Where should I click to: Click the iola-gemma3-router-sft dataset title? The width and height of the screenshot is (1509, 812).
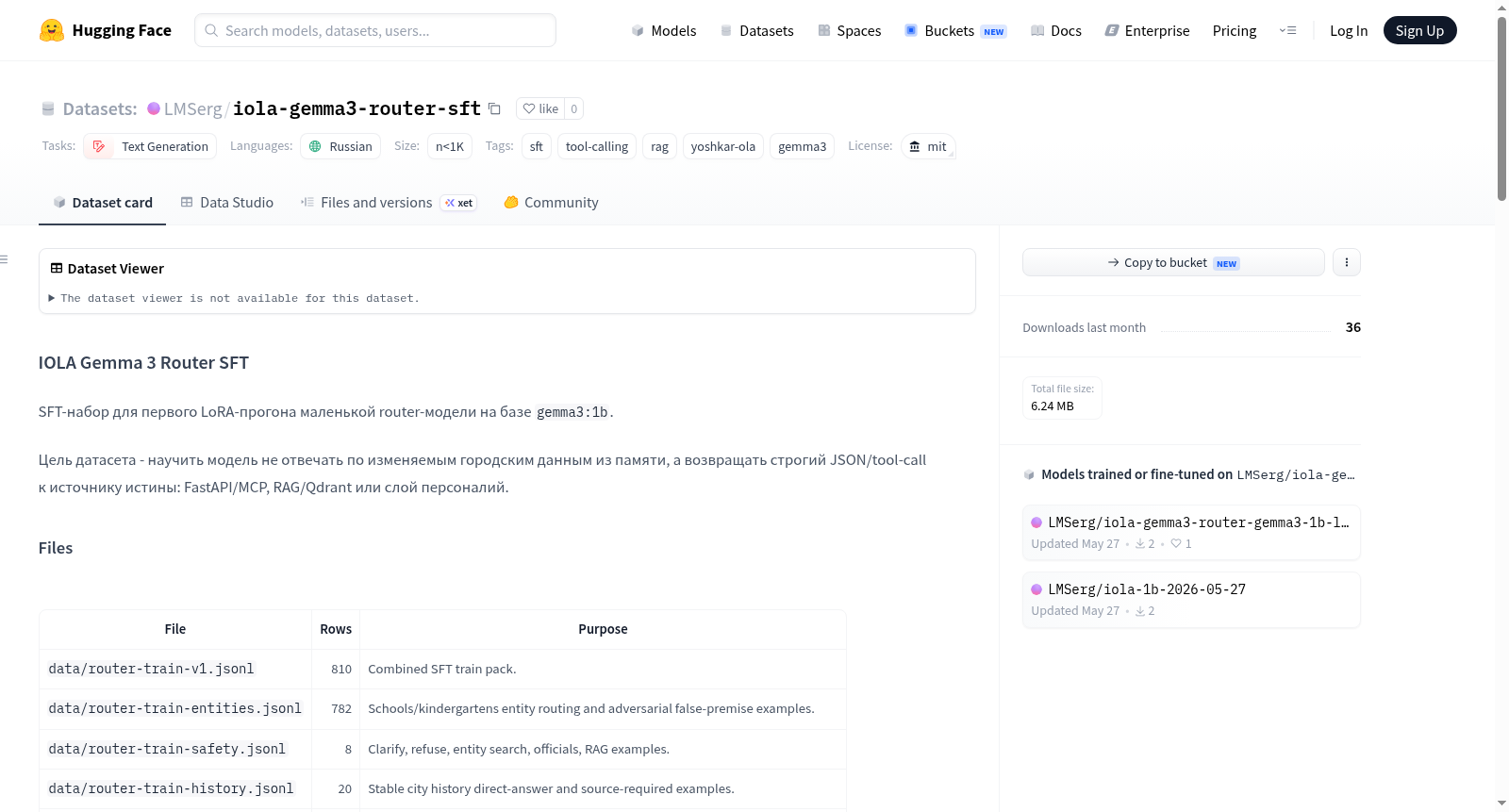[357, 108]
